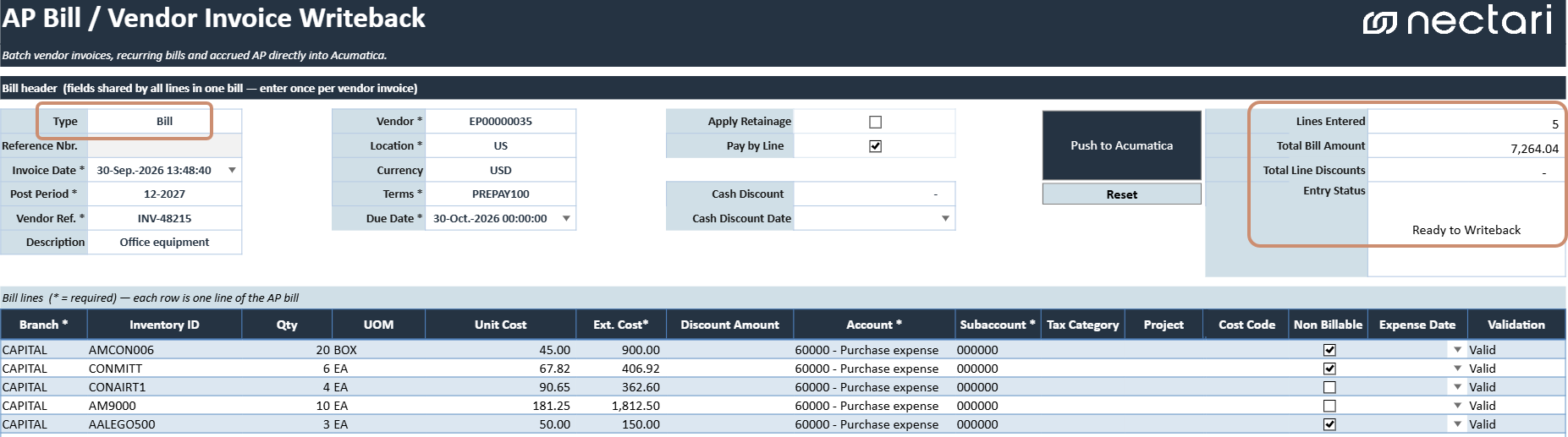Click the Branch column header

pos(43,325)
